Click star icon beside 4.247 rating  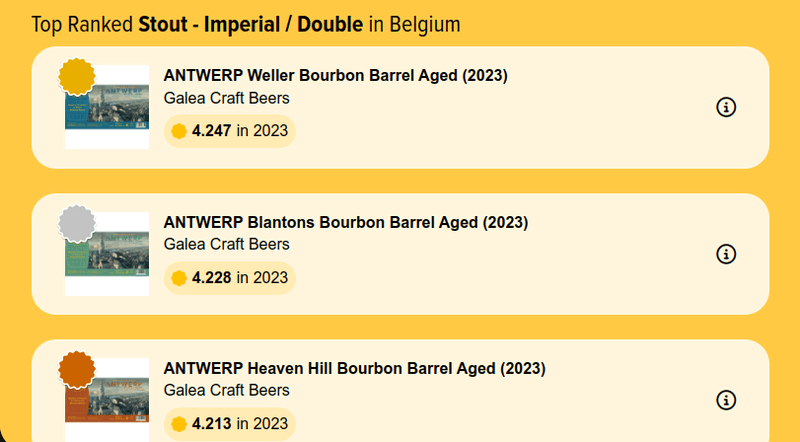click(179, 131)
